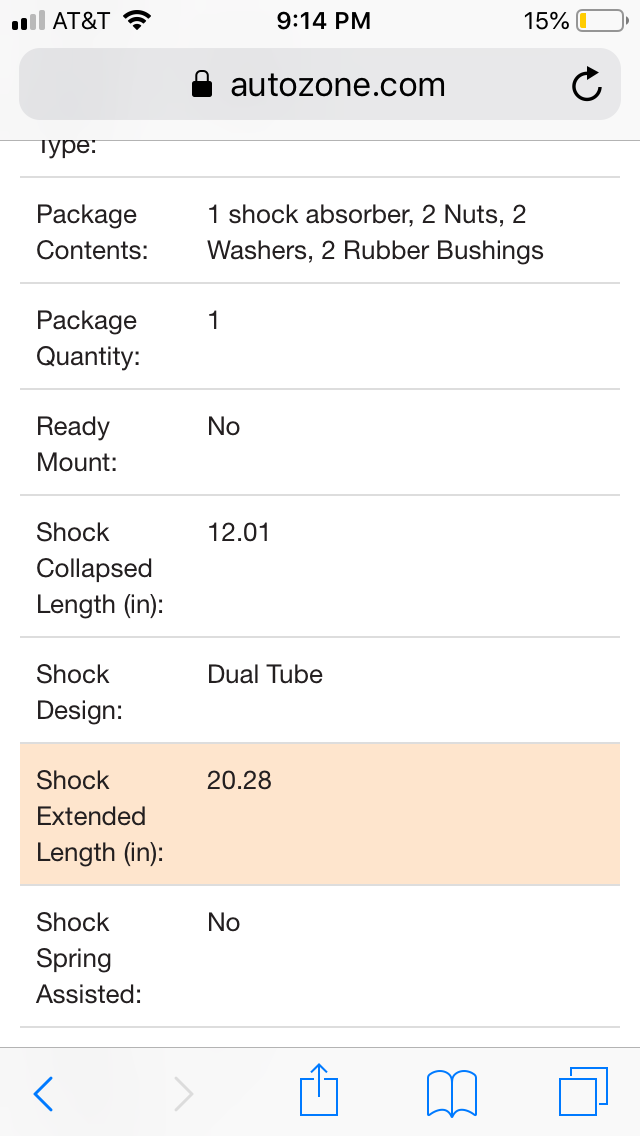Tap the forward chevron in the toolbar

click(183, 1093)
